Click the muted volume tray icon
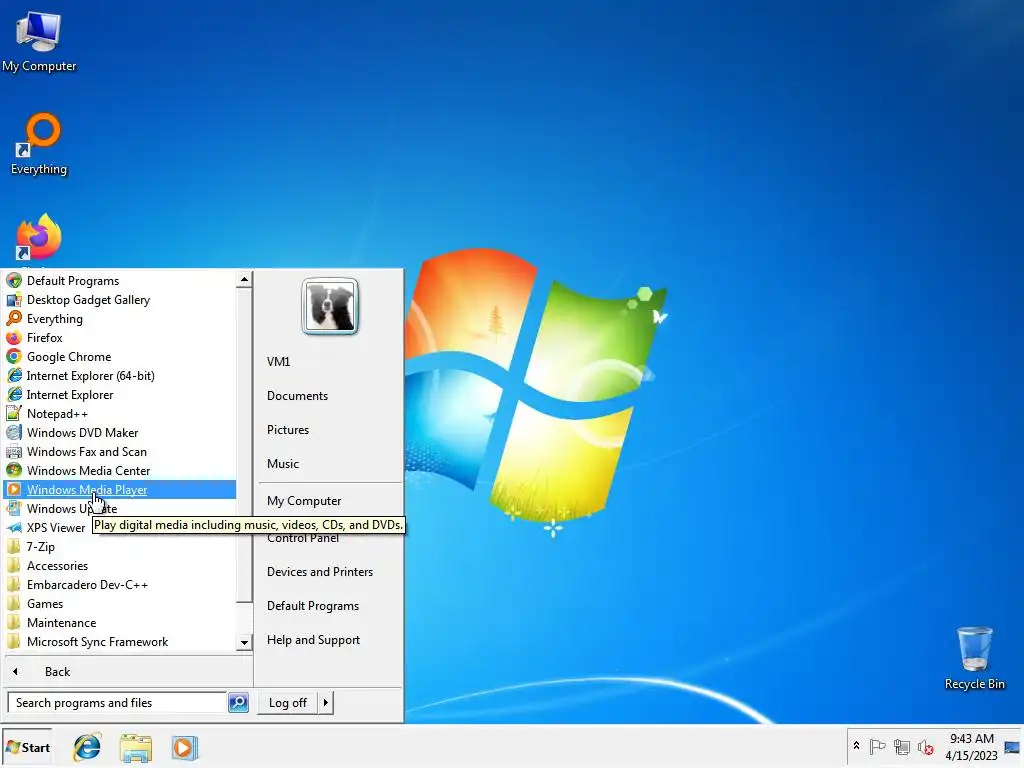Image resolution: width=1024 pixels, height=768 pixels. click(x=925, y=746)
